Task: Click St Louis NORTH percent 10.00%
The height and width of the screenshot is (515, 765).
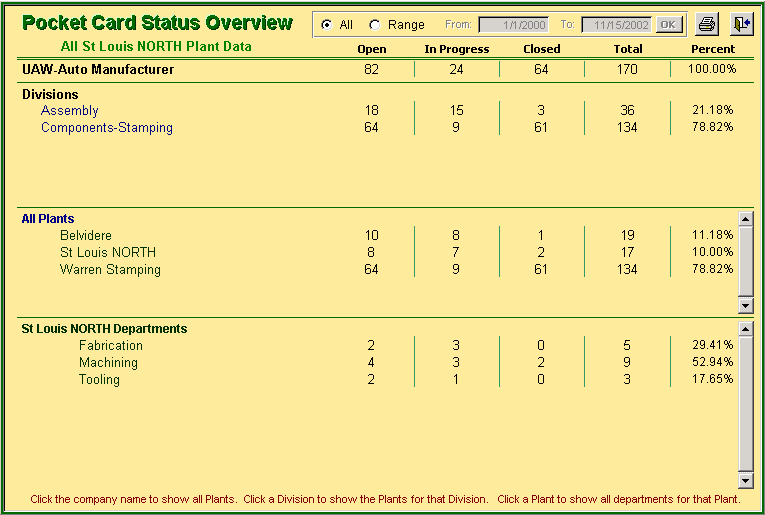Action: (712, 252)
